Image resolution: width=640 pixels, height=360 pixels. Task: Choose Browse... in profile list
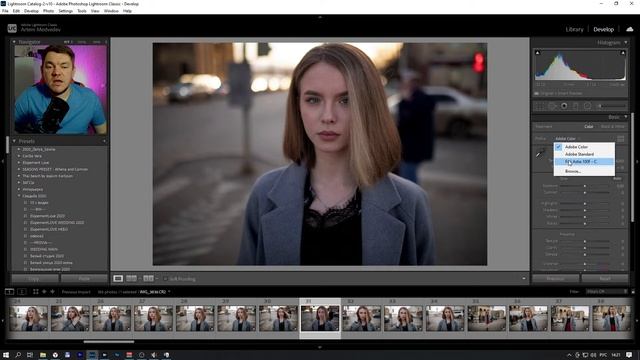584,171
